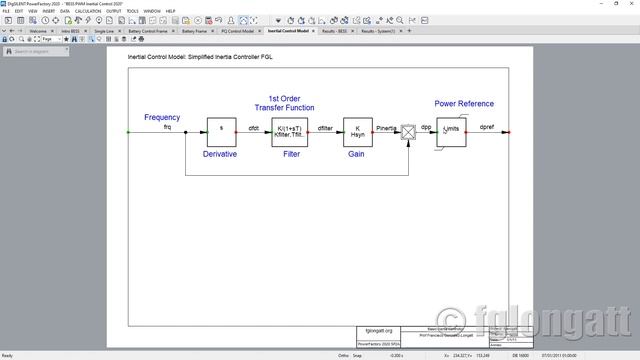The height and width of the screenshot is (360, 640).
Task: Click the export diagram icon beside printer
Action: click(133, 39)
